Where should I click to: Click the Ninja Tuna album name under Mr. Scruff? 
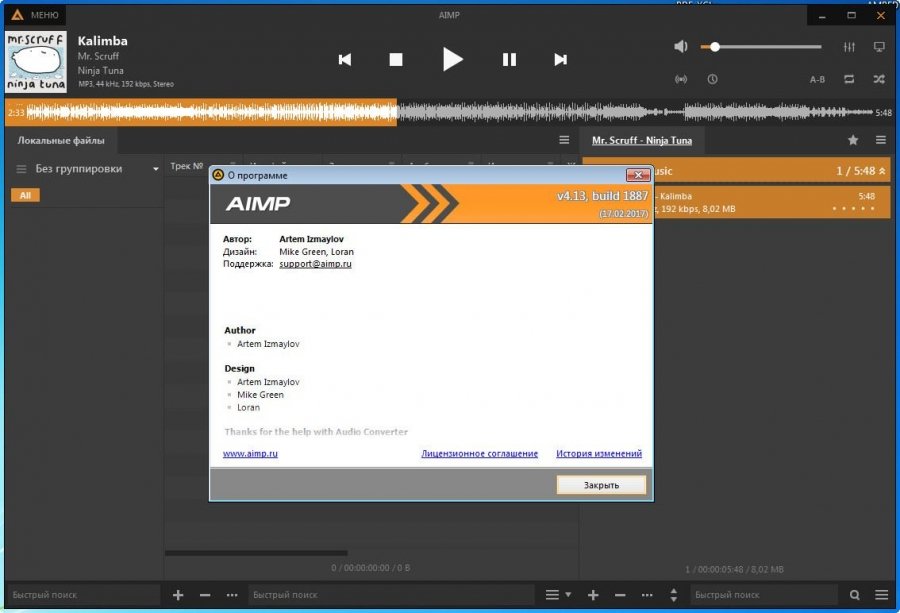(x=100, y=71)
